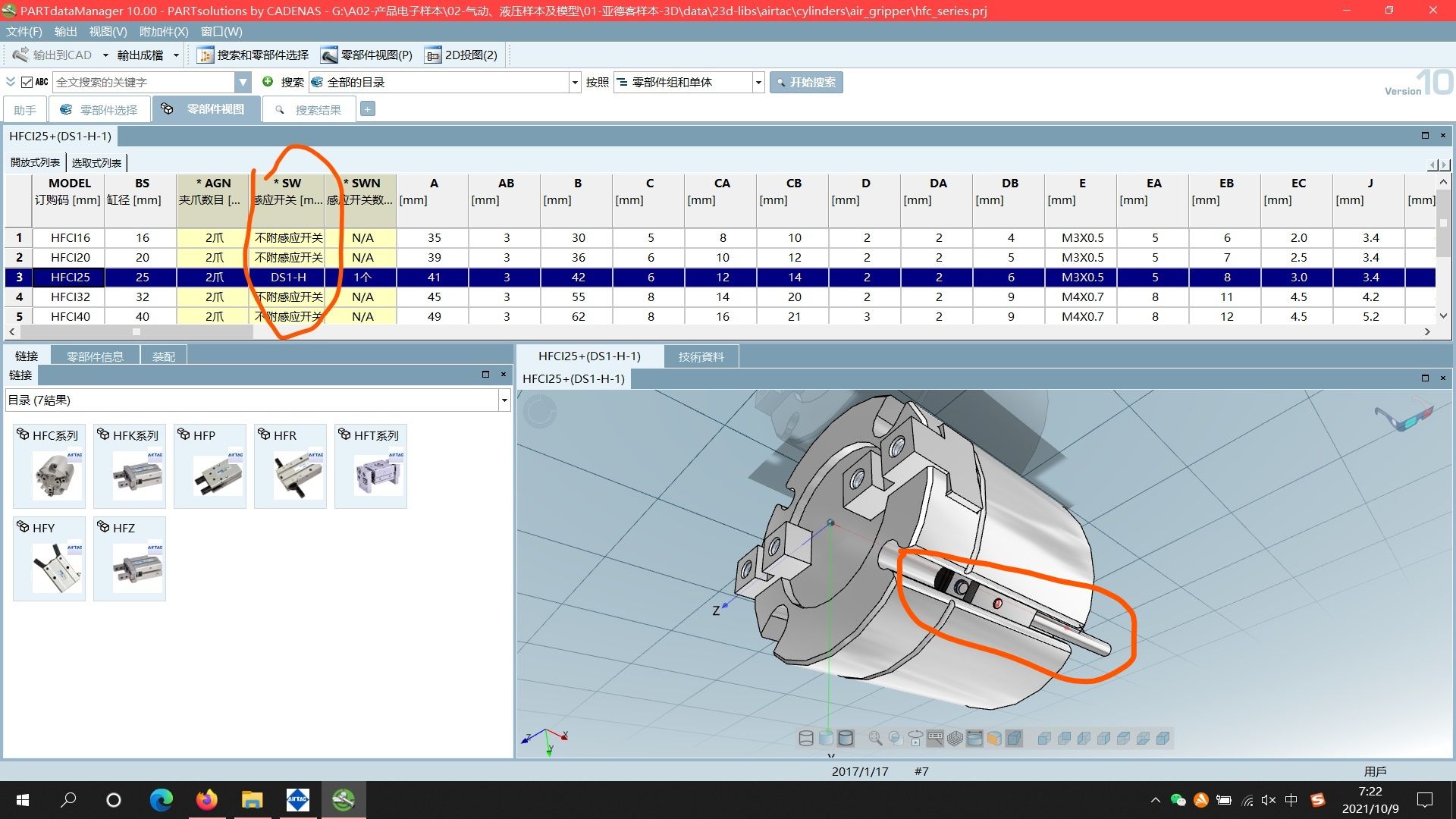1456x819 pixels.
Task: Switch to the 零部件信息 tab
Action: tap(95, 356)
